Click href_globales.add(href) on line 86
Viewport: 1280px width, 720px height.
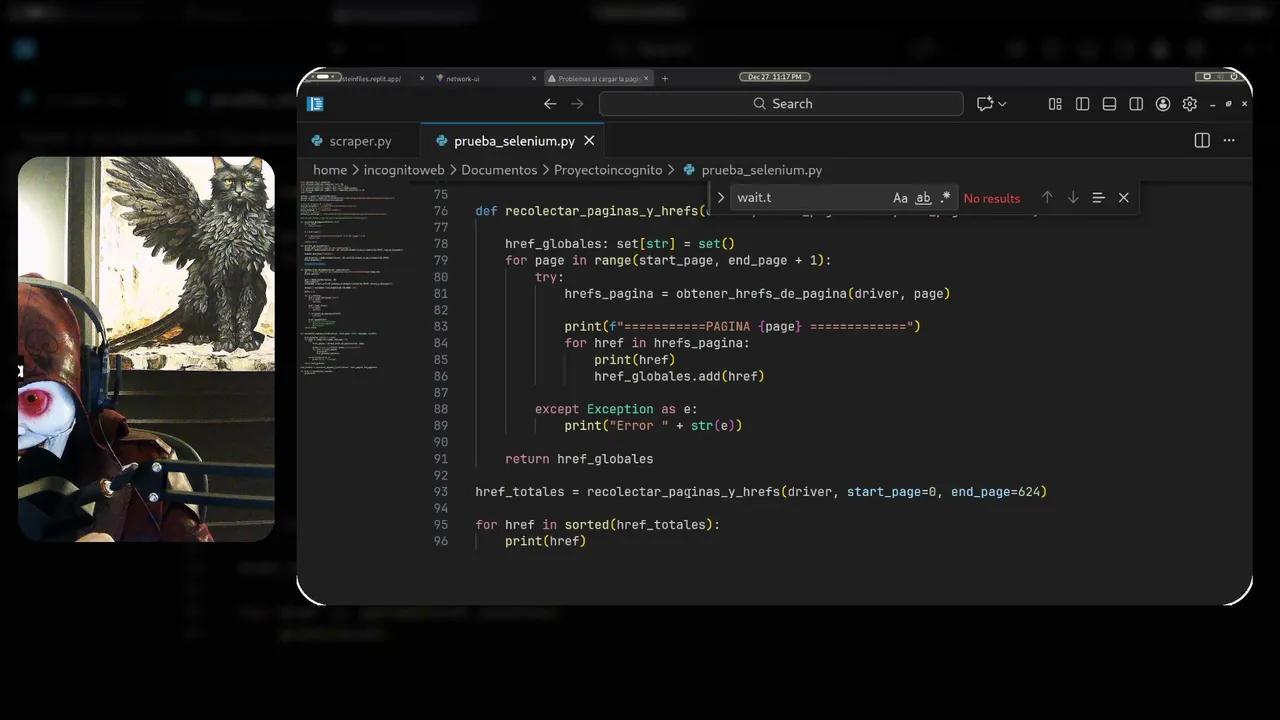[679, 376]
